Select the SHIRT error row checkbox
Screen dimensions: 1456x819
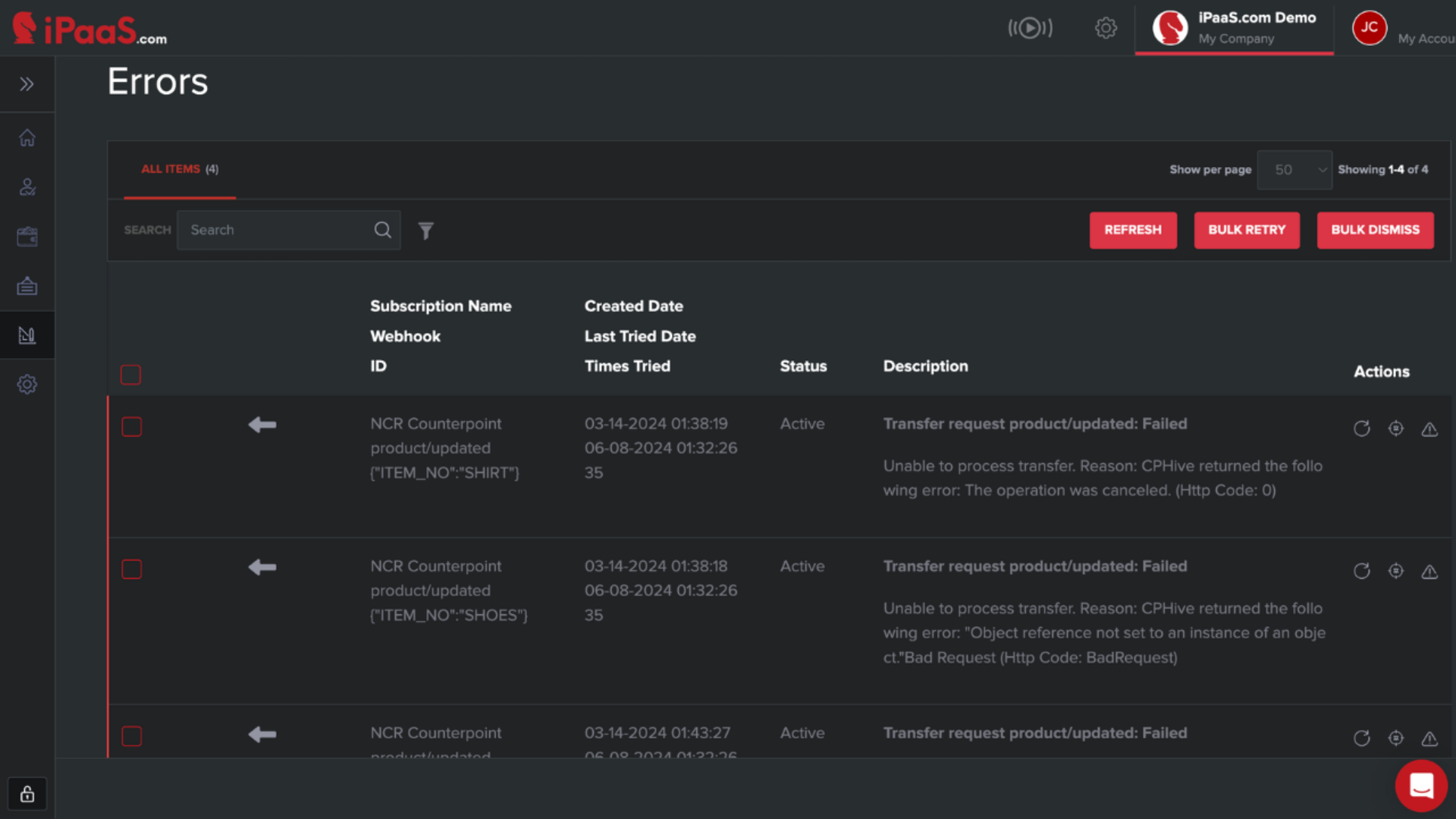tap(131, 427)
